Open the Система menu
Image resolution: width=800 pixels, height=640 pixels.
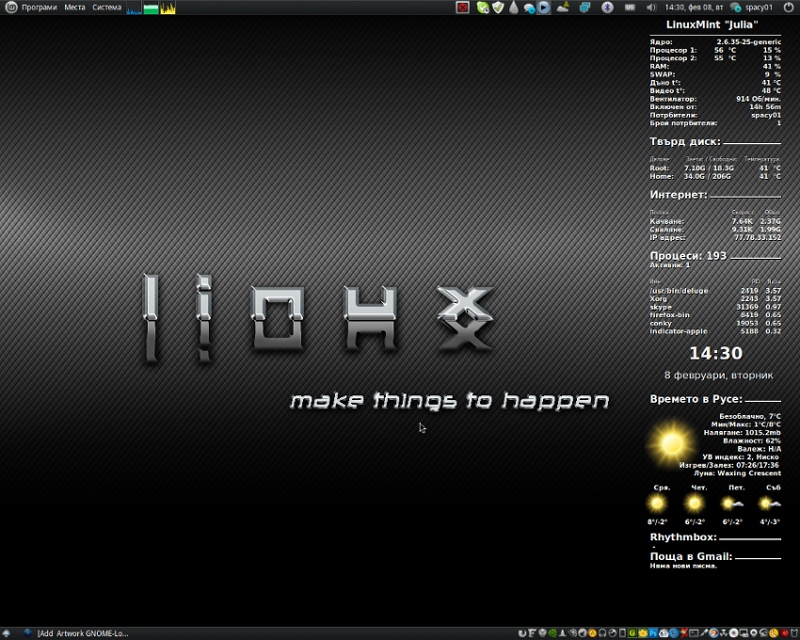(107, 7)
